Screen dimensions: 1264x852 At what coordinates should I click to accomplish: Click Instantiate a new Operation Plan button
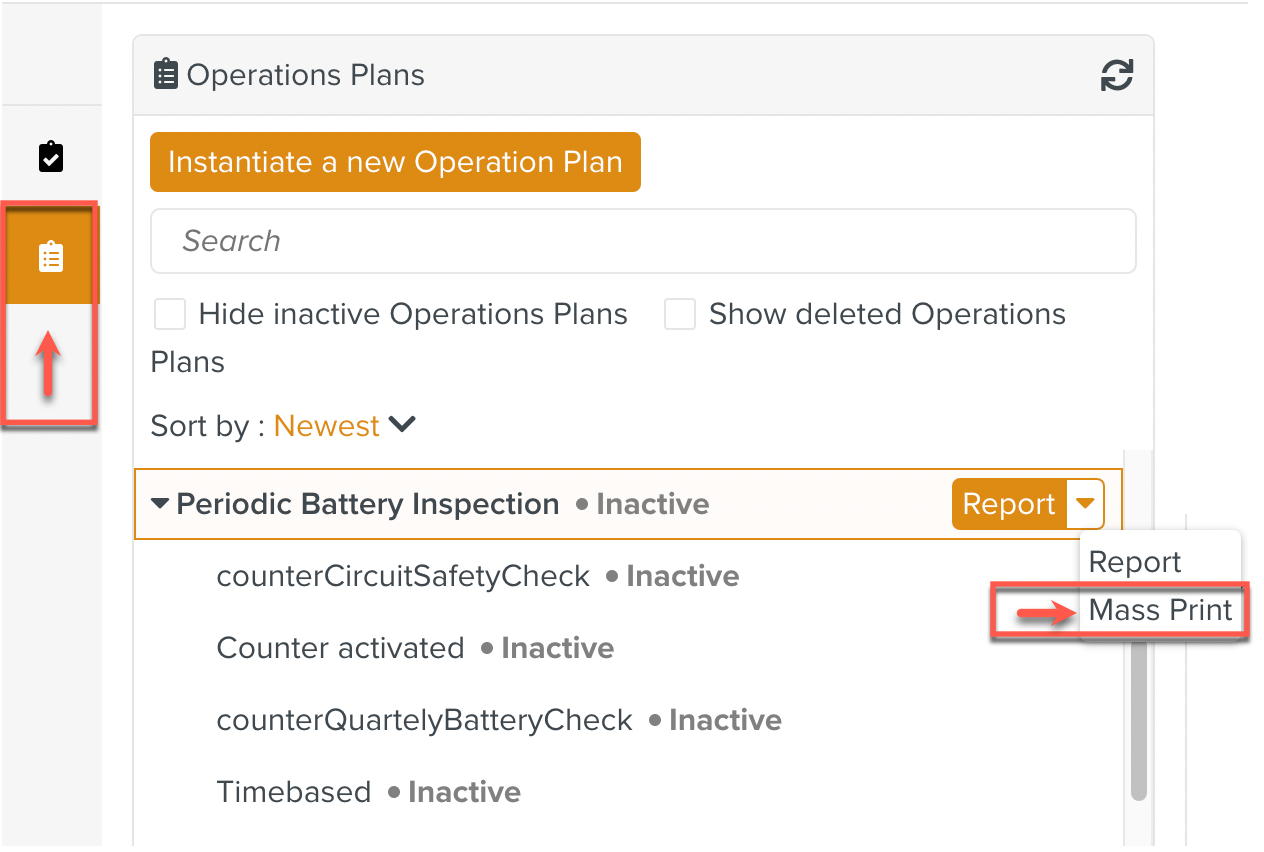[x=395, y=162]
